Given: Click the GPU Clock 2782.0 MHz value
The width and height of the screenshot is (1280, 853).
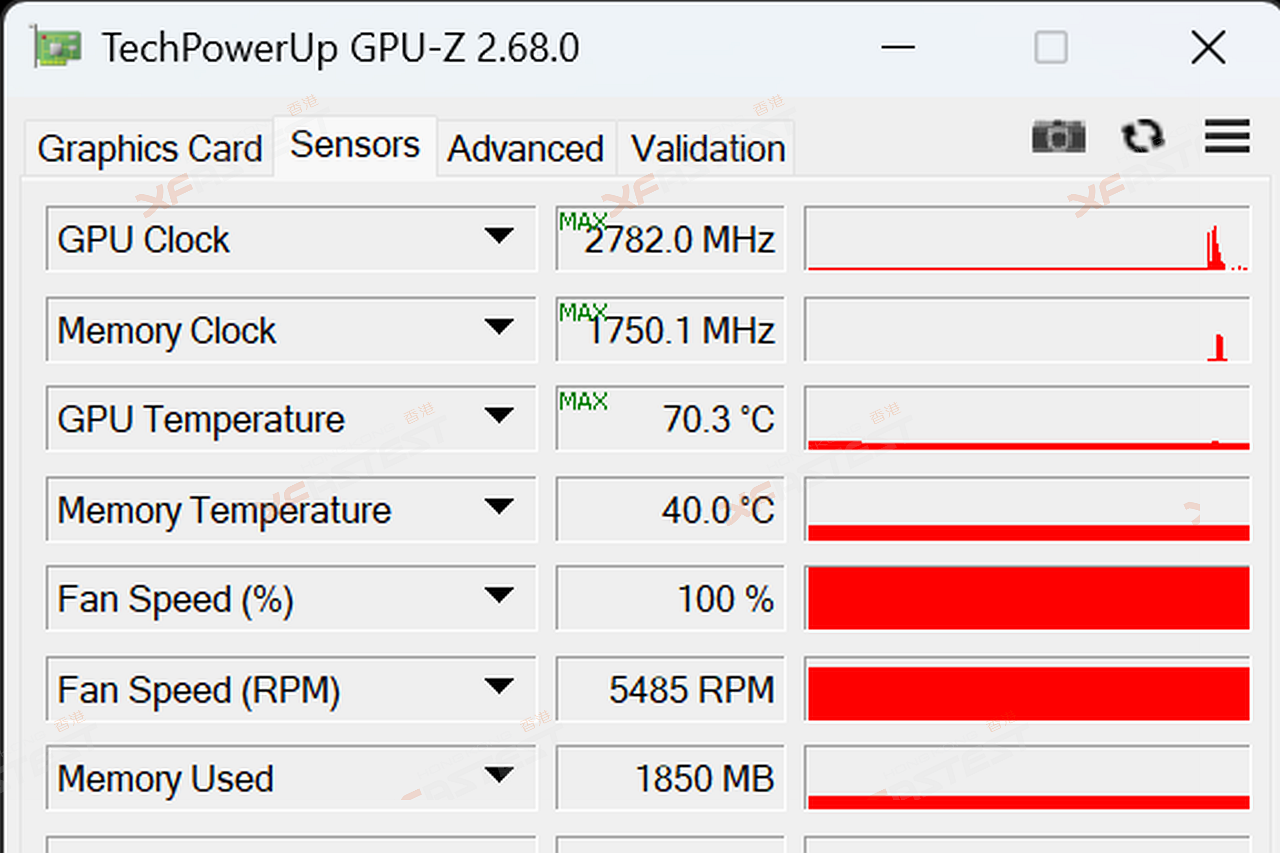Looking at the screenshot, I should click(679, 240).
